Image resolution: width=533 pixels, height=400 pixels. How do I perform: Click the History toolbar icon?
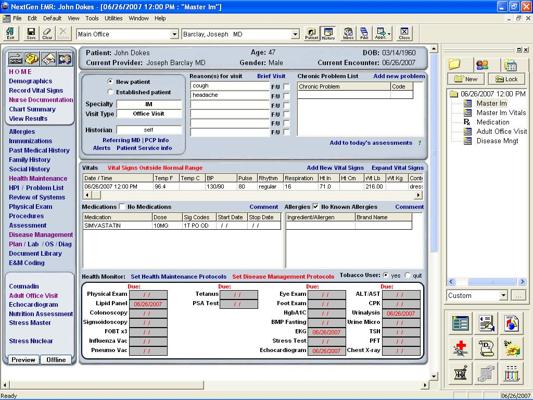coord(328,33)
